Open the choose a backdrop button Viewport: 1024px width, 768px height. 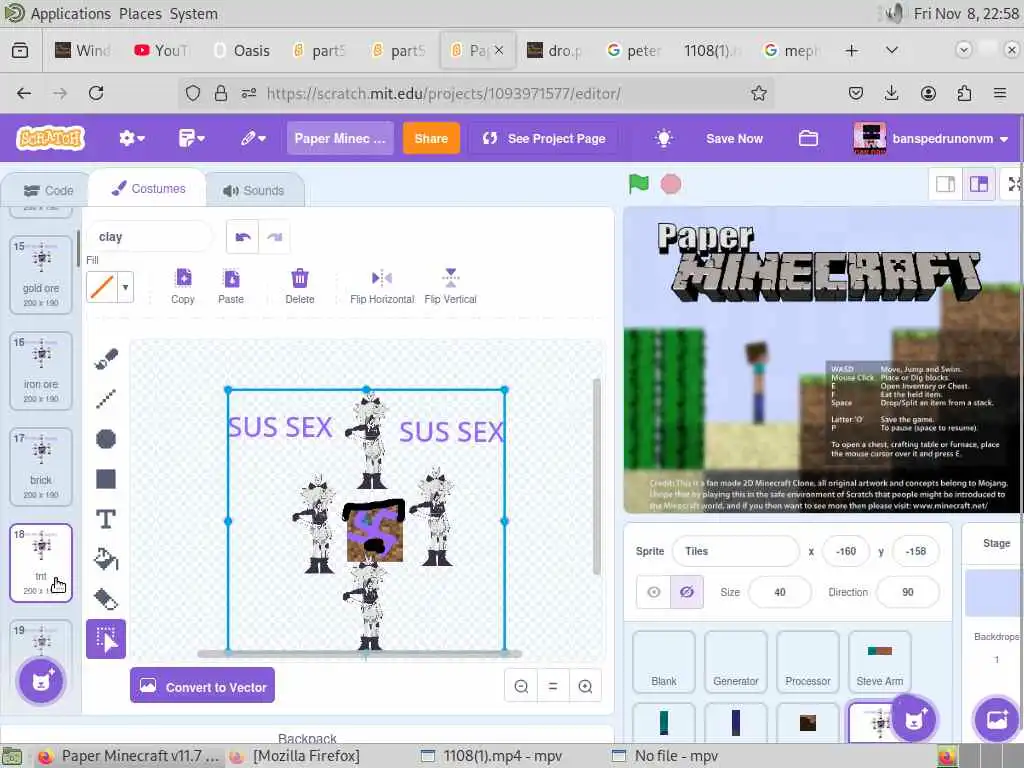(997, 719)
